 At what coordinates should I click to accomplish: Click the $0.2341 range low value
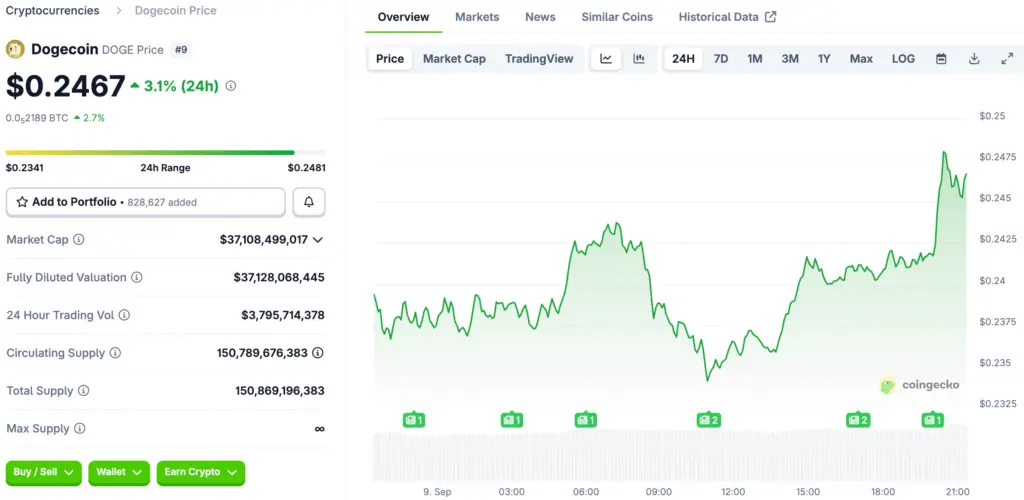point(24,168)
